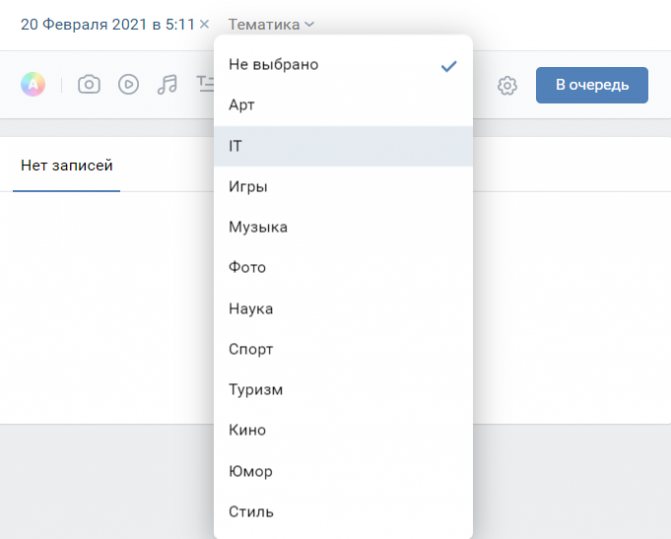This screenshot has width=671, height=539.
Task: Select the checked Не выбрано option
Action: 343,65
